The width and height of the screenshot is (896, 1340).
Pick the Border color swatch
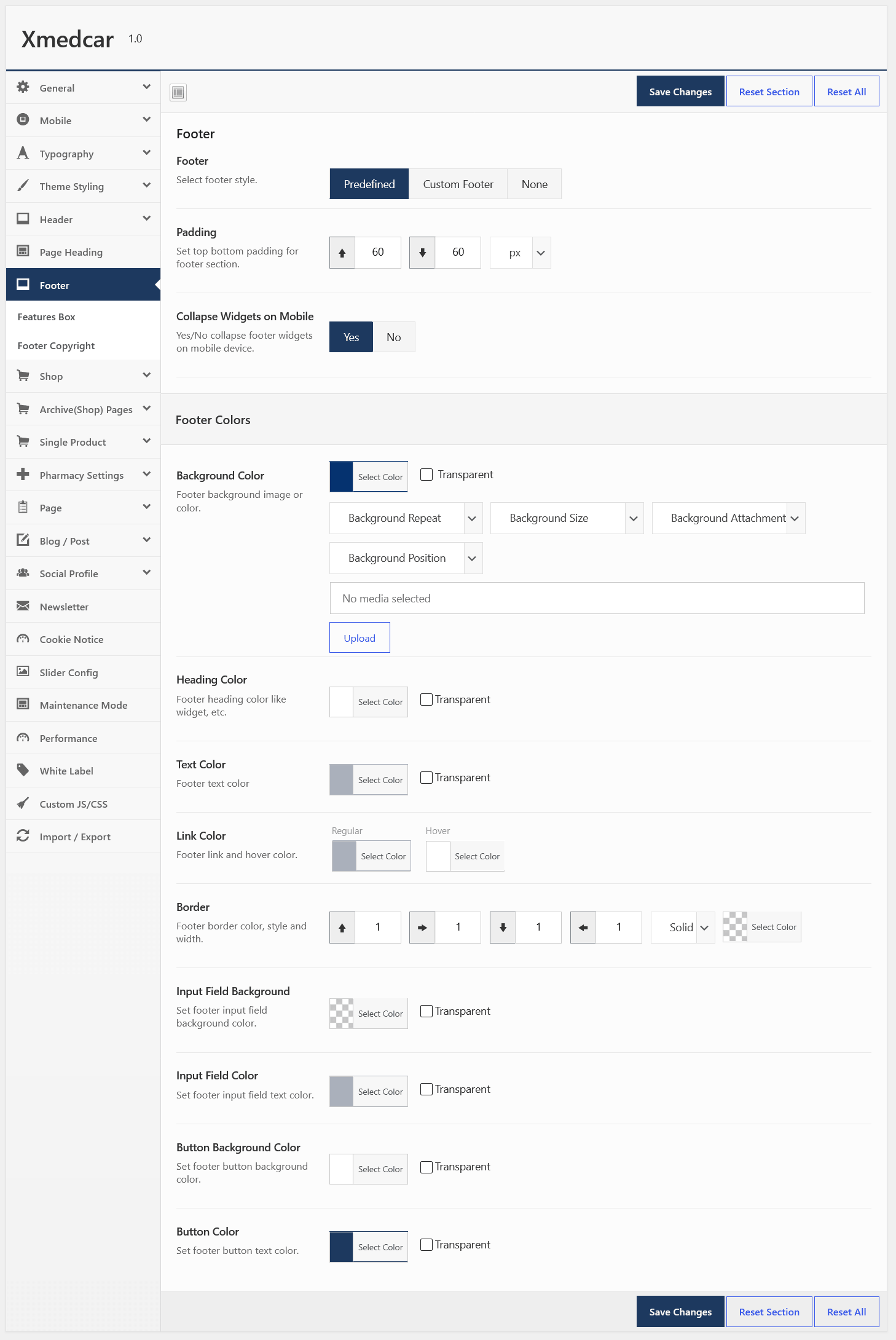[762, 927]
